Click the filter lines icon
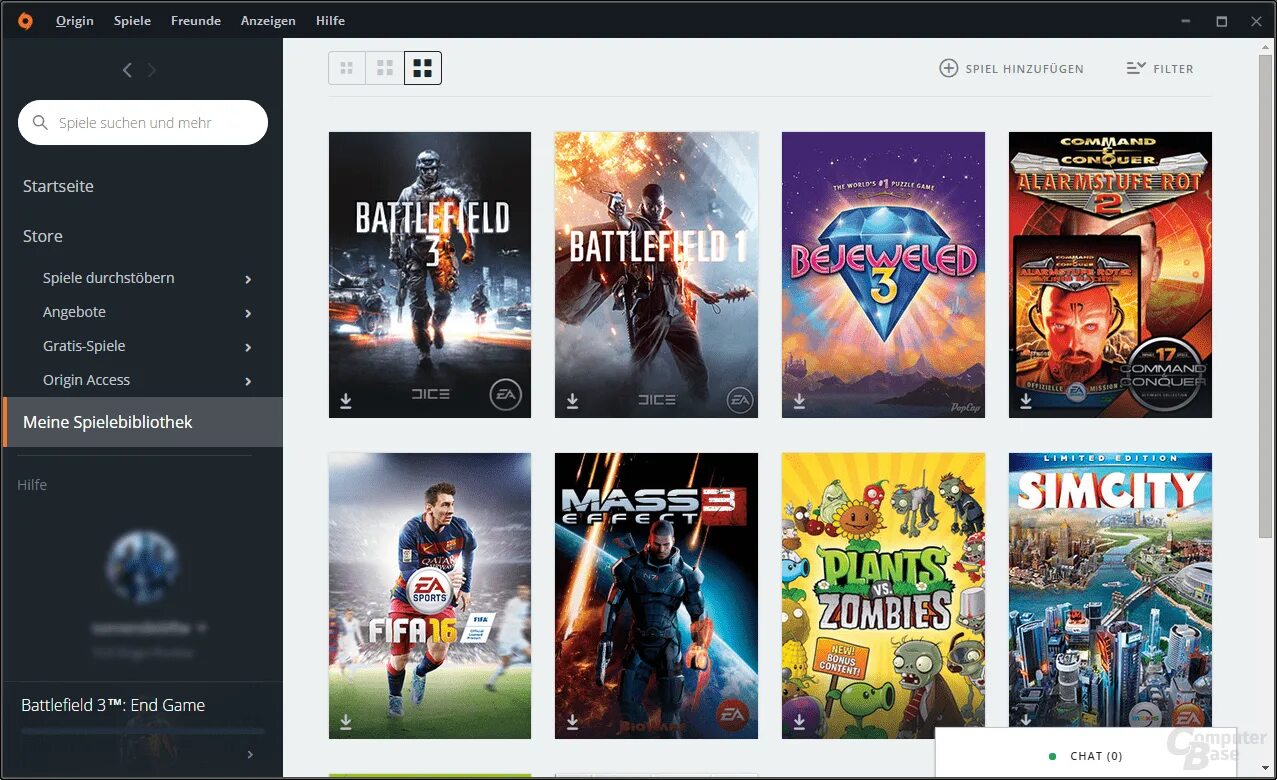The image size is (1277, 780). 1136,68
